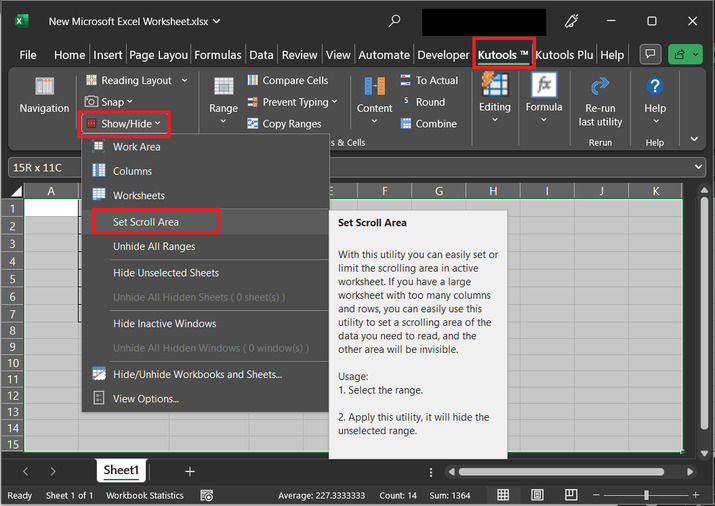
Task: Open Kutools Help question mark icon
Action: coord(655,87)
